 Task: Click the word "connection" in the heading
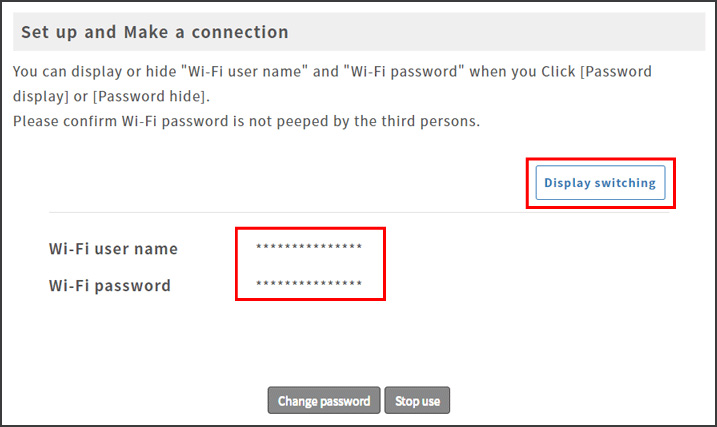pyautogui.click(x=239, y=33)
